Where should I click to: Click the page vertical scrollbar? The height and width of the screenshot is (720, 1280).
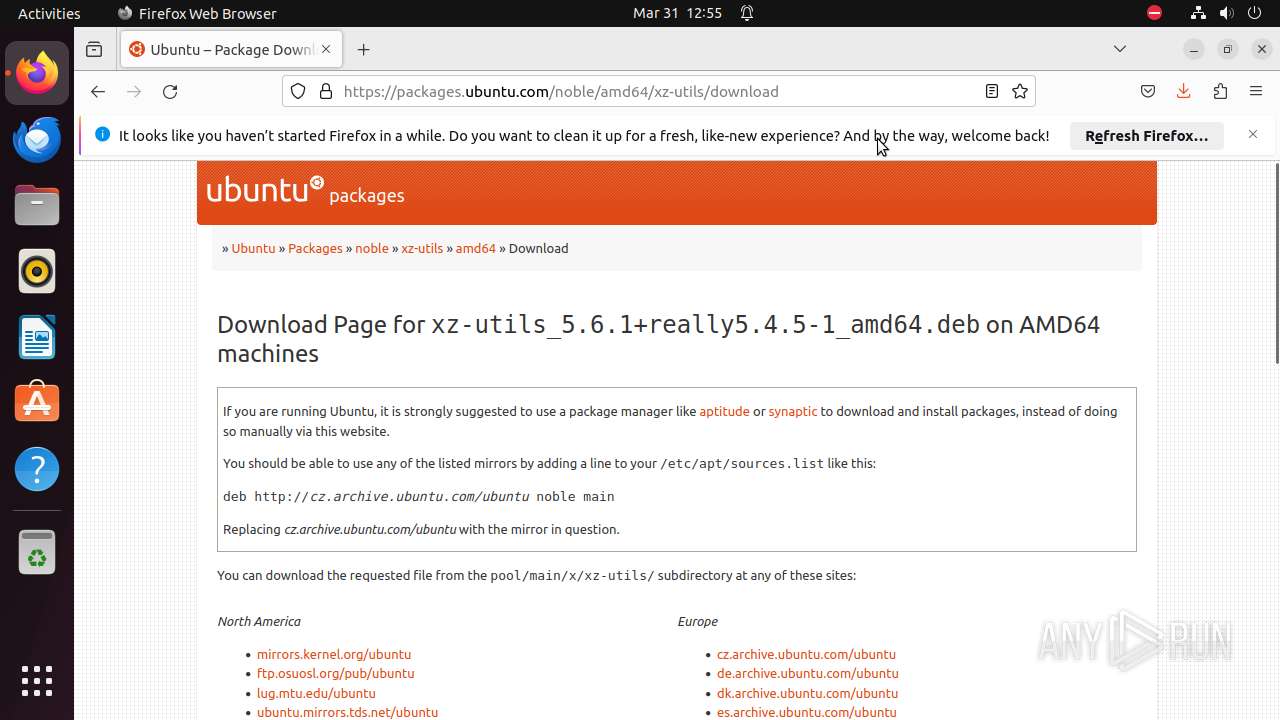coord(1275,263)
